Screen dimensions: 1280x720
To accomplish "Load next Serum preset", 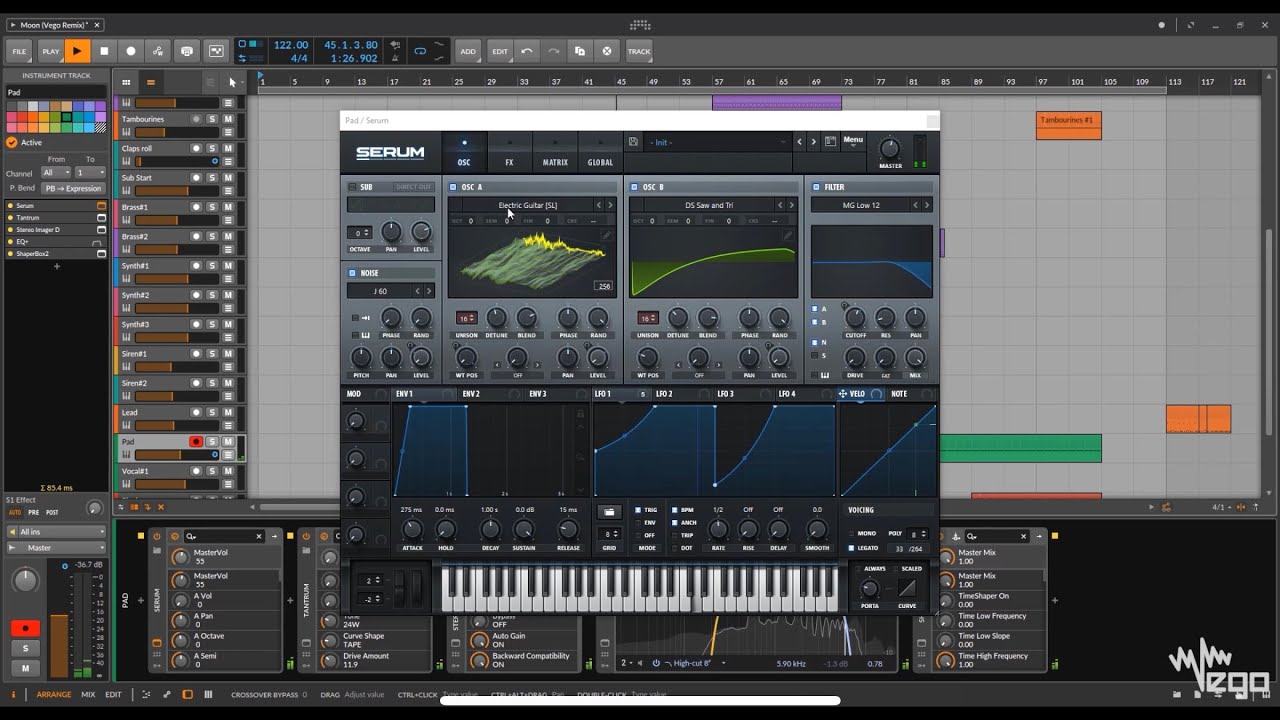I will (813, 142).
